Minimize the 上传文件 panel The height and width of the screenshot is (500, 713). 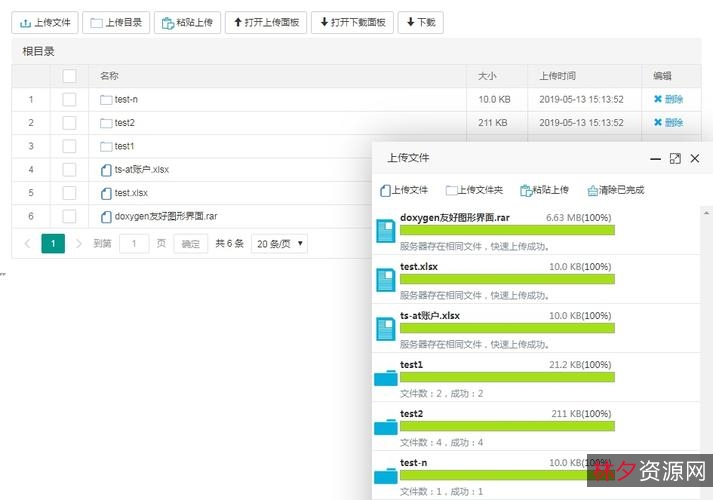coord(655,159)
